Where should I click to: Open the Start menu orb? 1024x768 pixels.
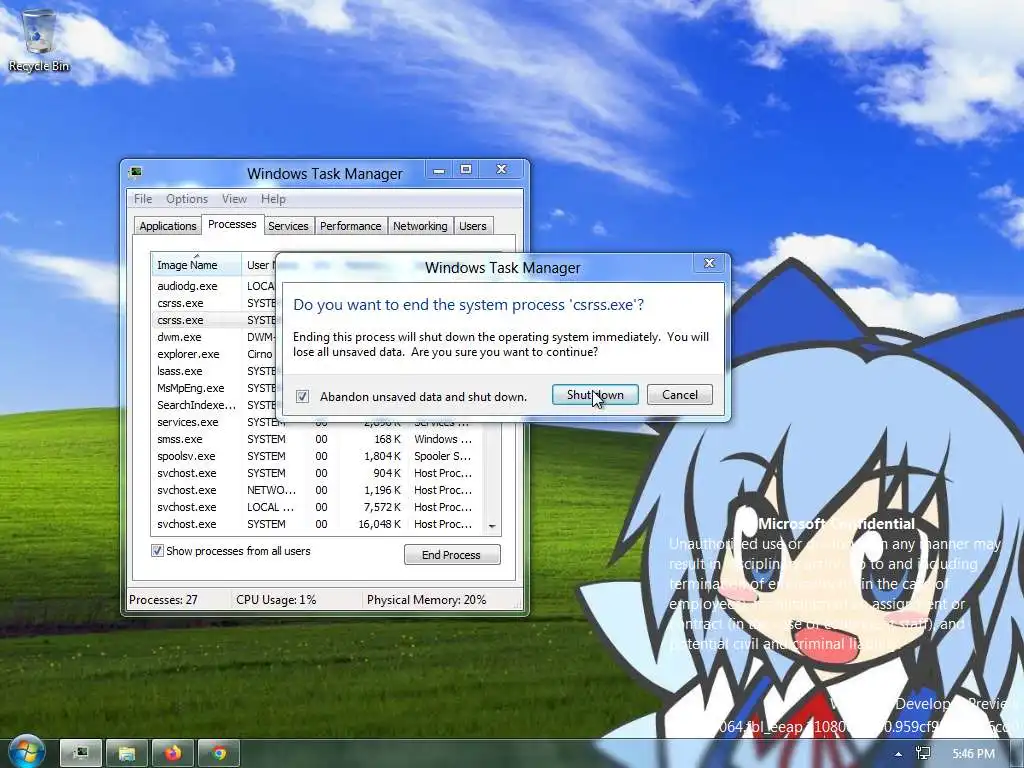click(26, 752)
